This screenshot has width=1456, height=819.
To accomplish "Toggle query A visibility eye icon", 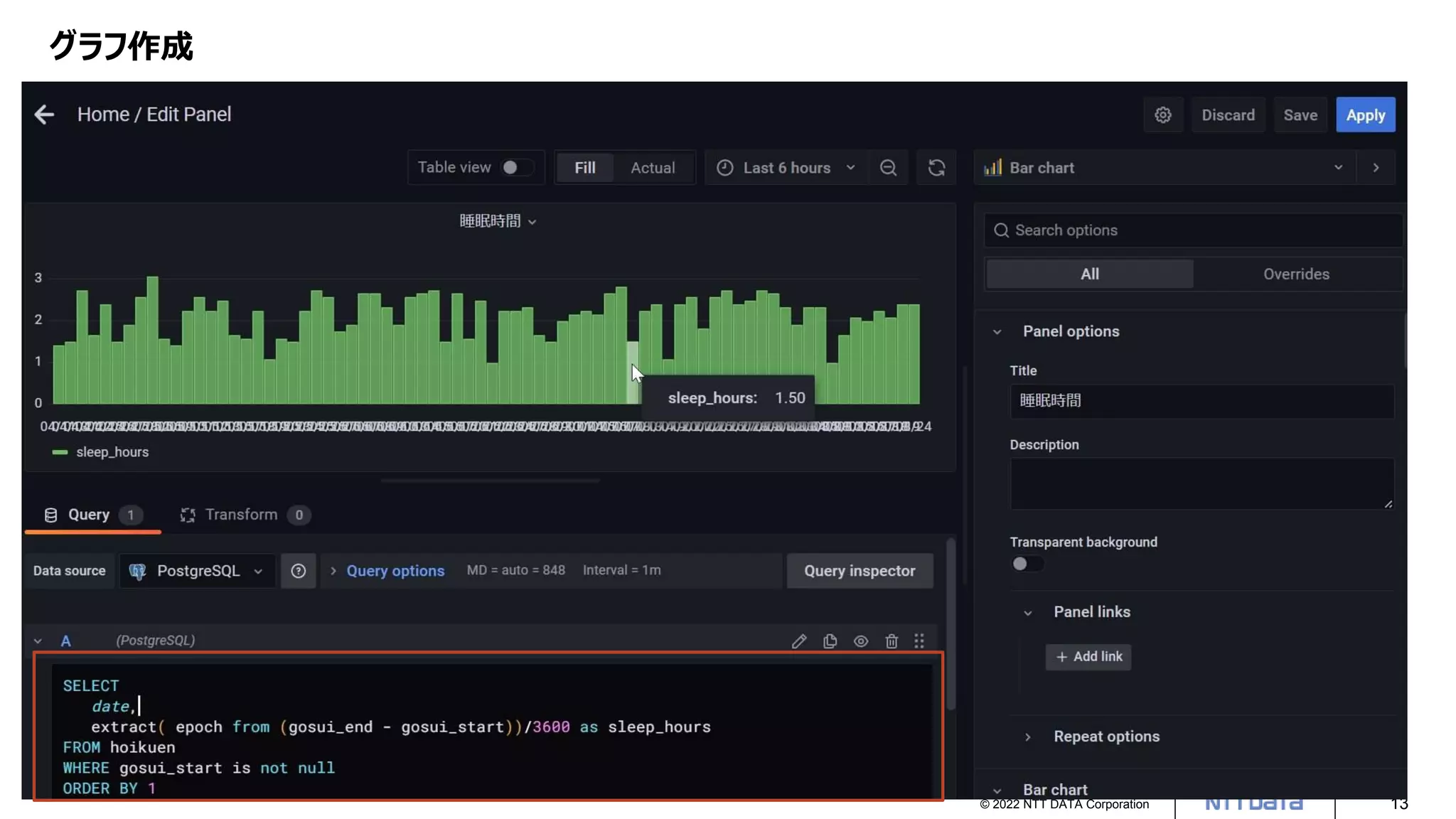I will (x=861, y=641).
